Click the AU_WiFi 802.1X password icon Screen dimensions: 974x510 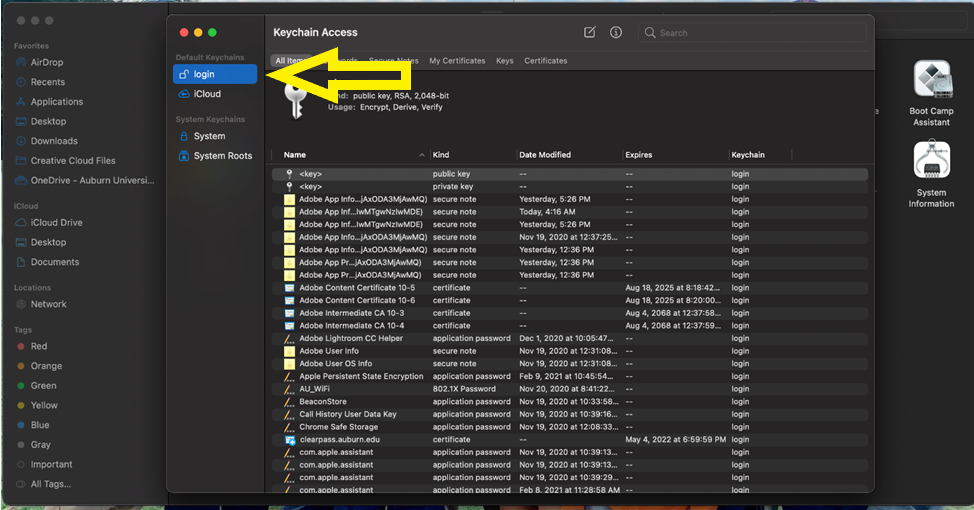pos(289,389)
